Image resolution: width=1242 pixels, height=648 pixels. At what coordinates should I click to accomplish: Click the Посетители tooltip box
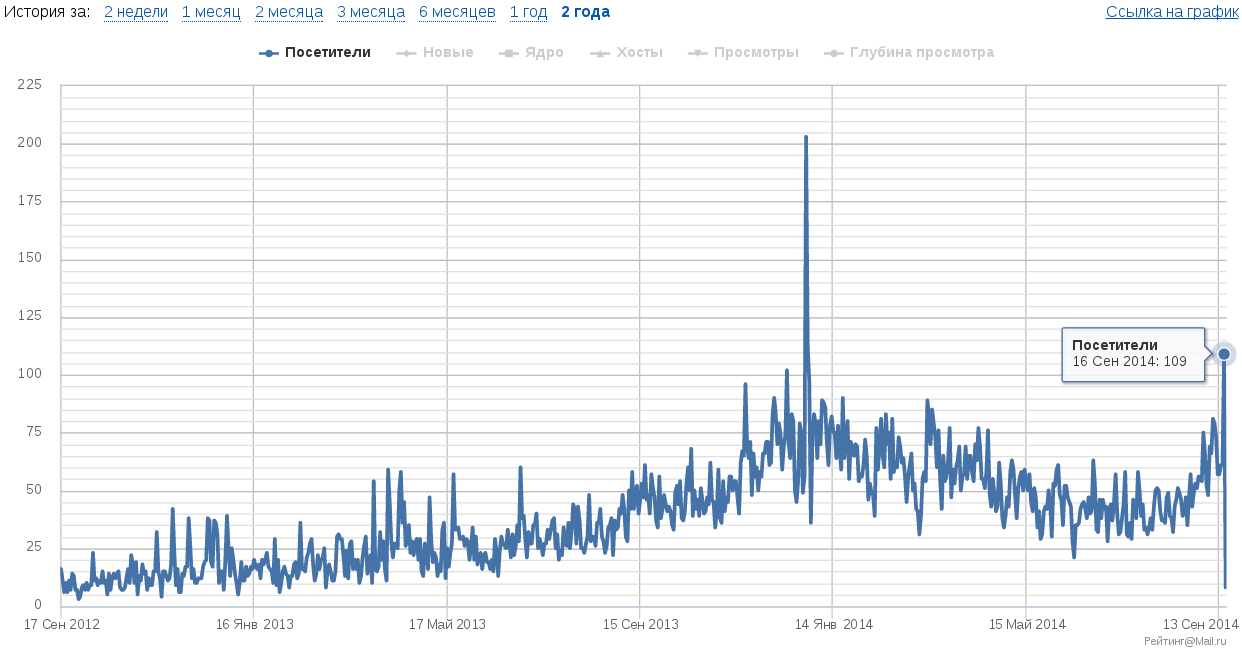click(x=1133, y=353)
